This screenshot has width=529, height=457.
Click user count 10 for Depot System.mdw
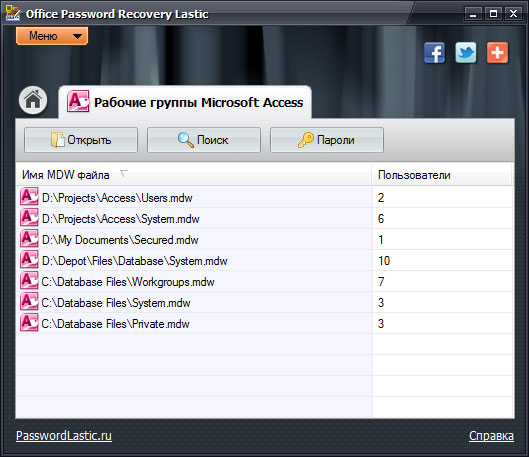[384, 261]
